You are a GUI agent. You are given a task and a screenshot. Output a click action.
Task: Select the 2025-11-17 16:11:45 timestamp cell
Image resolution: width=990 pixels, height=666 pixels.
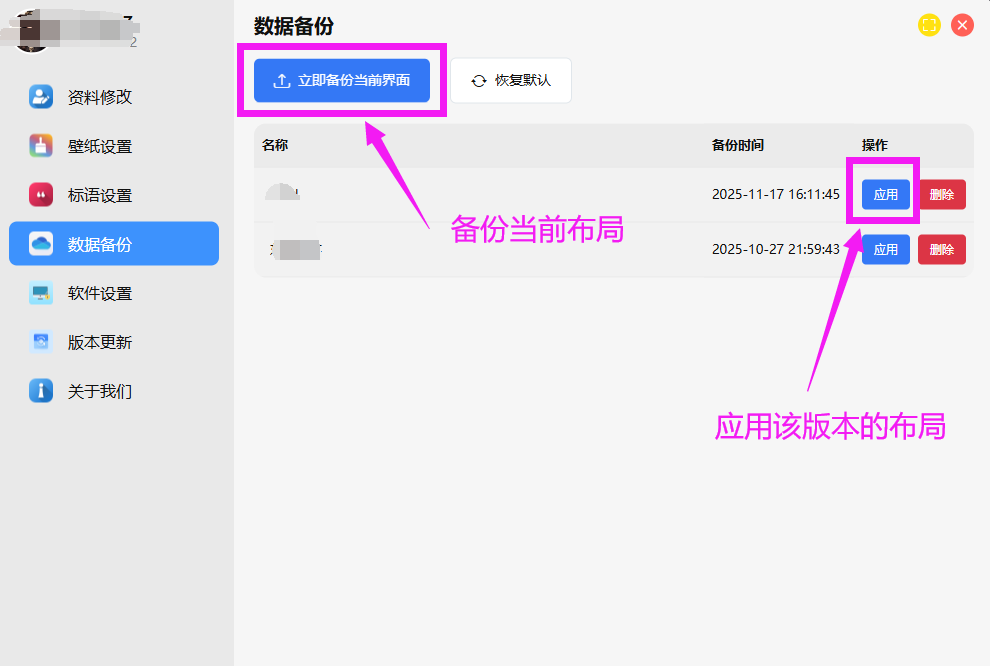(775, 195)
